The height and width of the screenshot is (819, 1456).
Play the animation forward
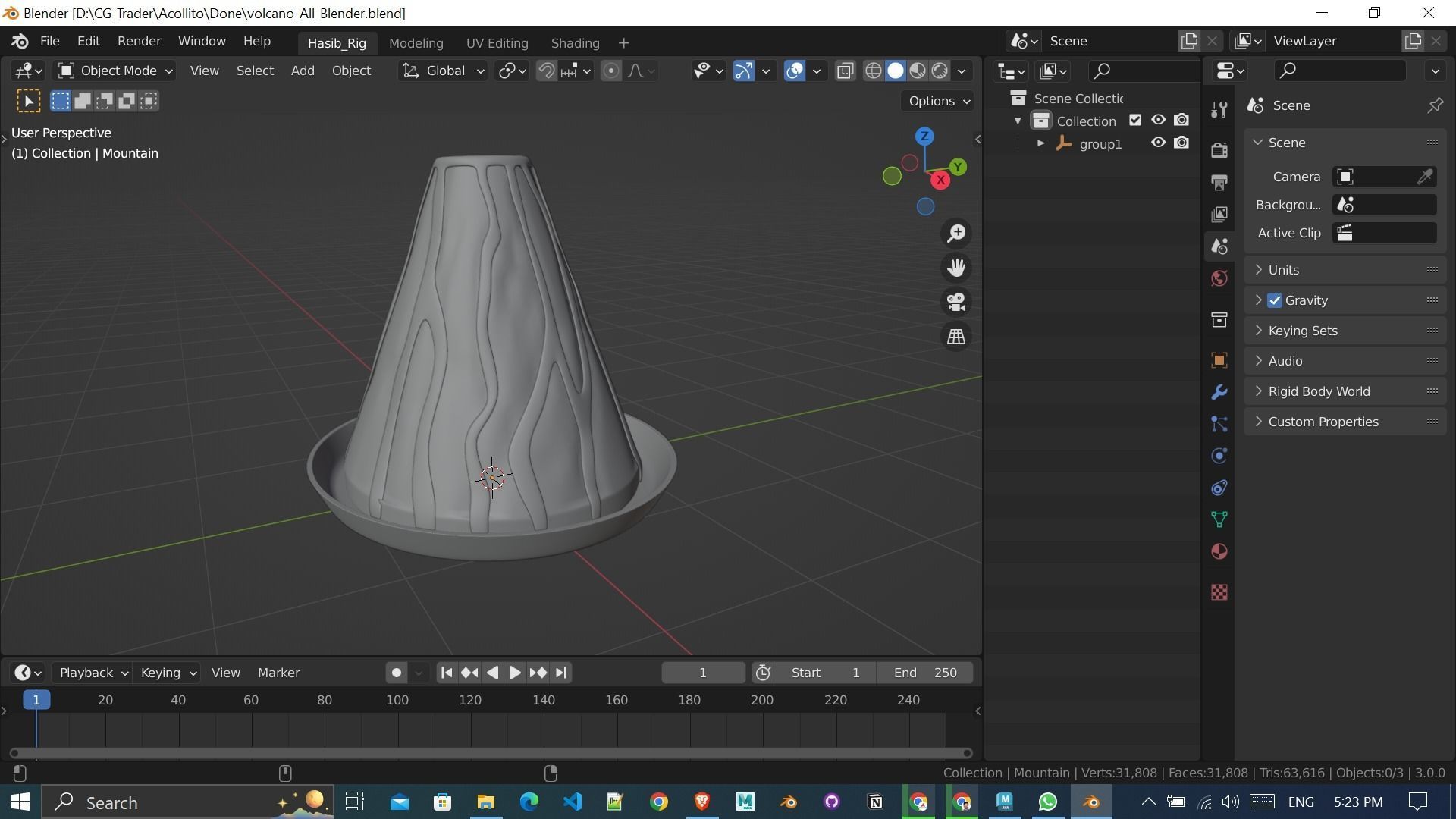click(x=514, y=673)
